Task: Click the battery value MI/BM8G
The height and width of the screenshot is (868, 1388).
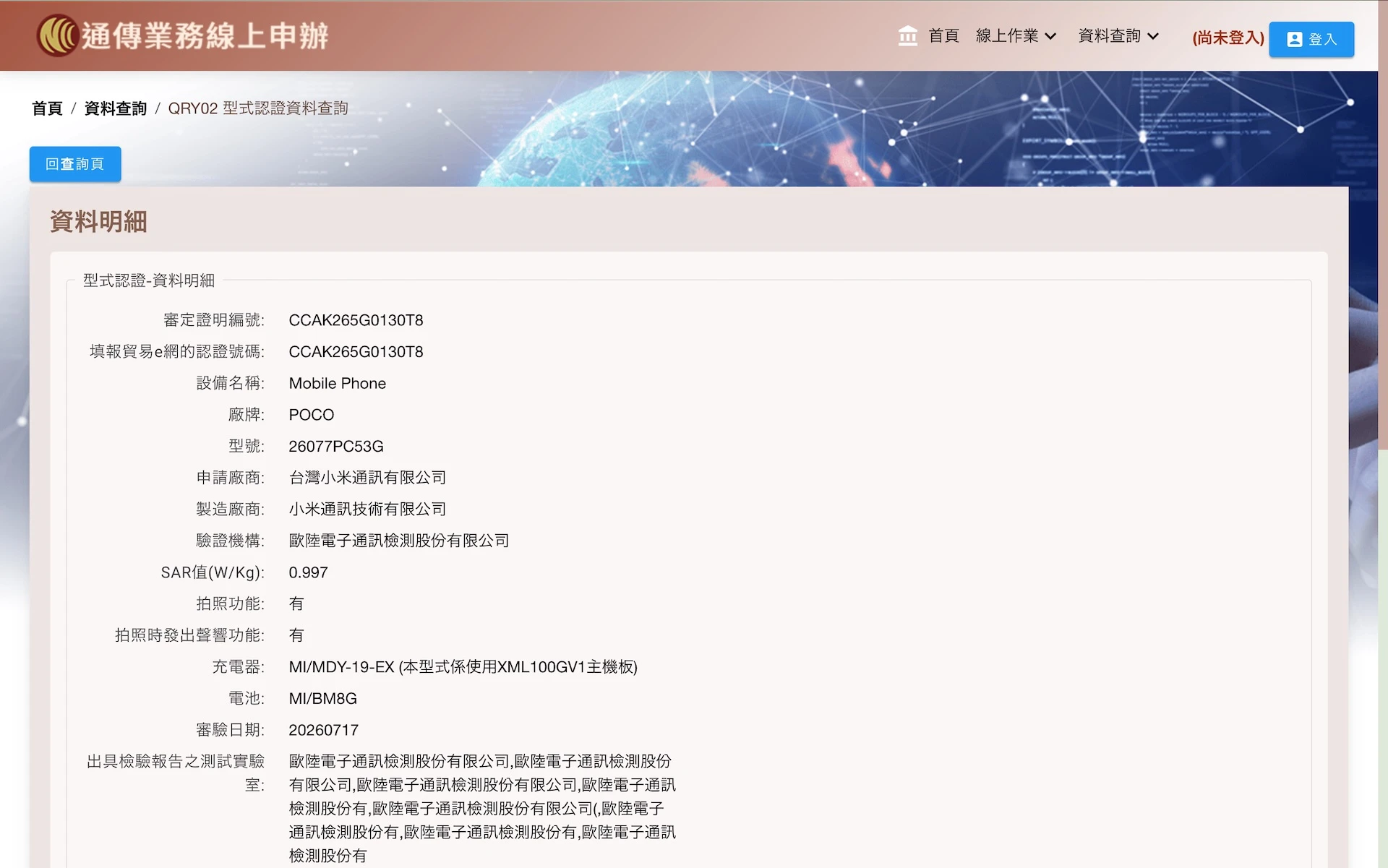Action: 322,699
